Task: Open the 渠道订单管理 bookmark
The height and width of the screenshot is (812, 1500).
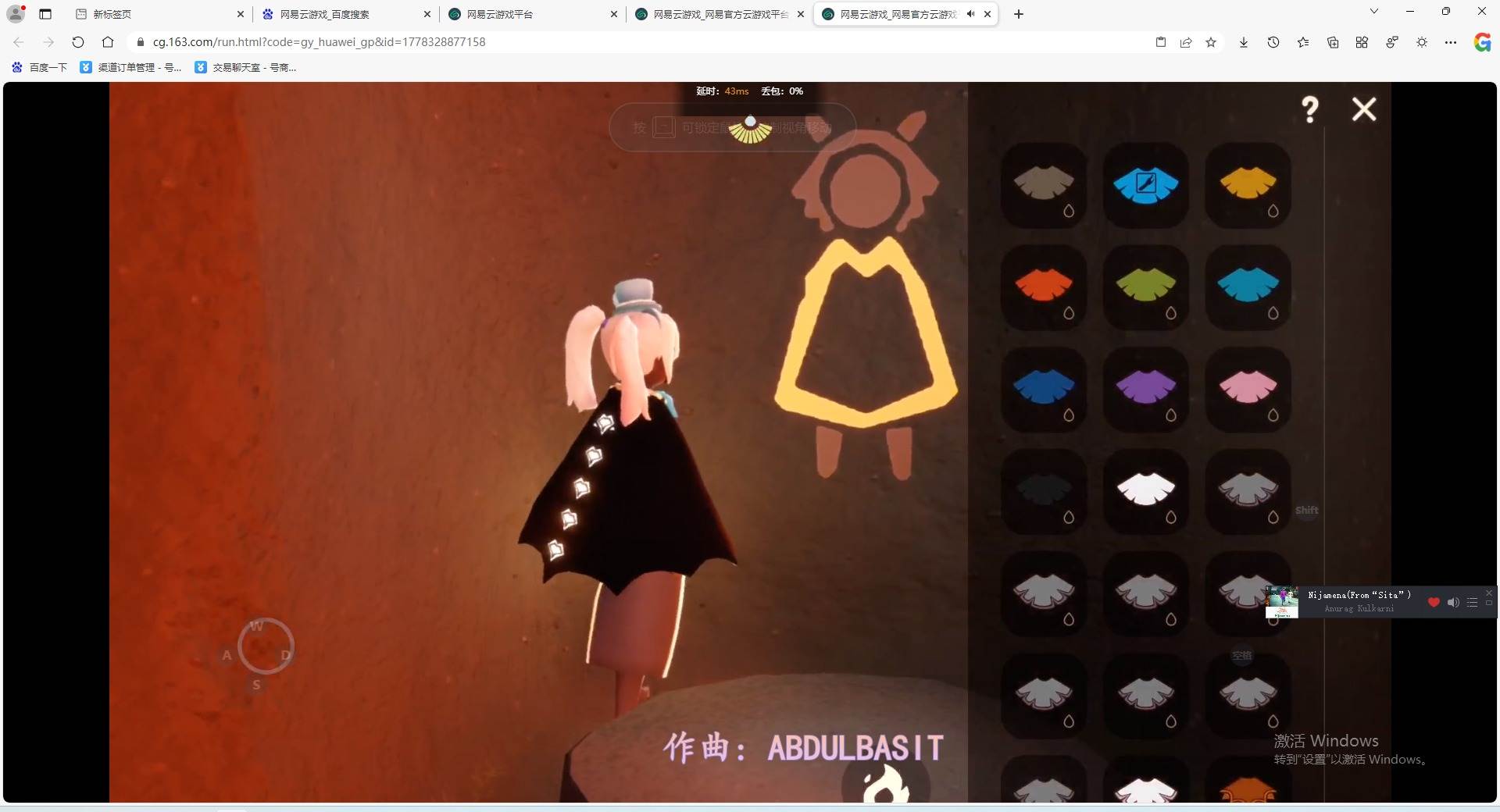Action: coord(131,67)
